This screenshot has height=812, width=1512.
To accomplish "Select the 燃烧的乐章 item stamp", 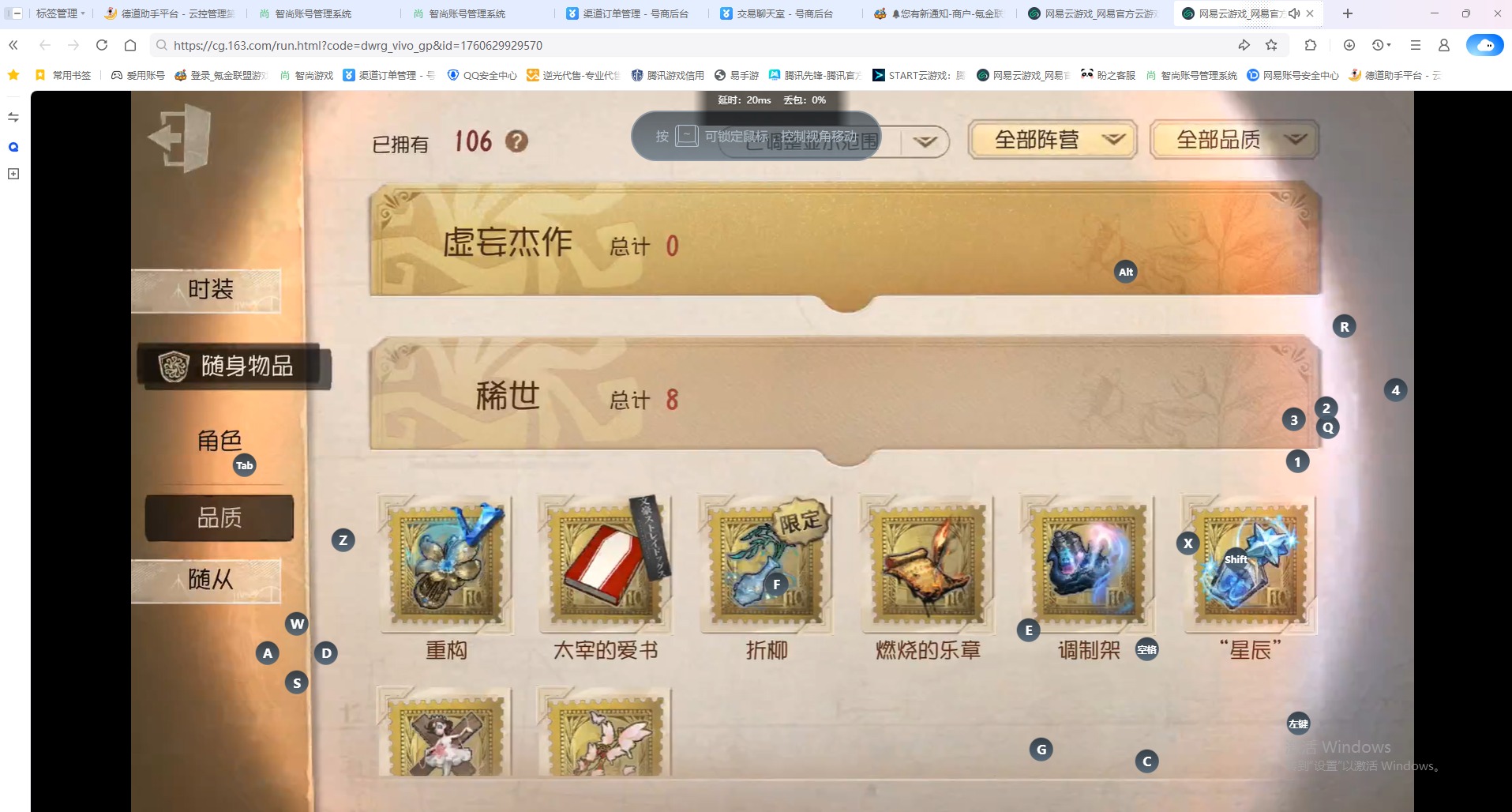I will pyautogui.click(x=928, y=565).
